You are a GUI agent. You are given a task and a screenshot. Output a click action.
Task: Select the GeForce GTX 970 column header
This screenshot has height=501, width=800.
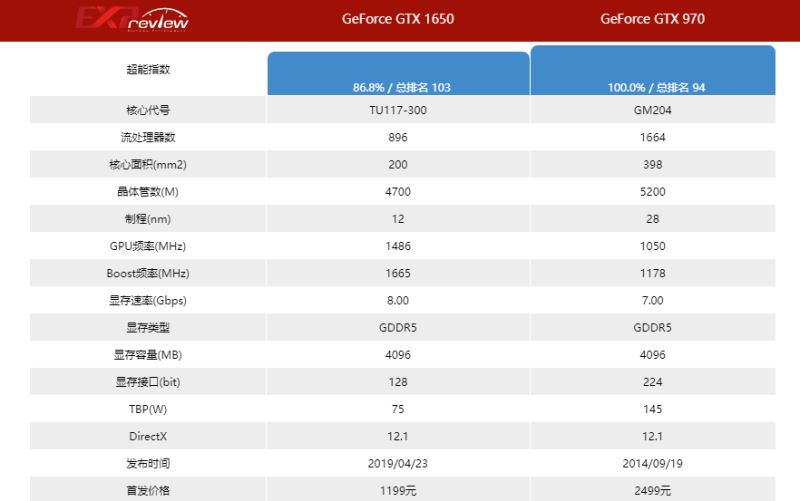coord(653,19)
